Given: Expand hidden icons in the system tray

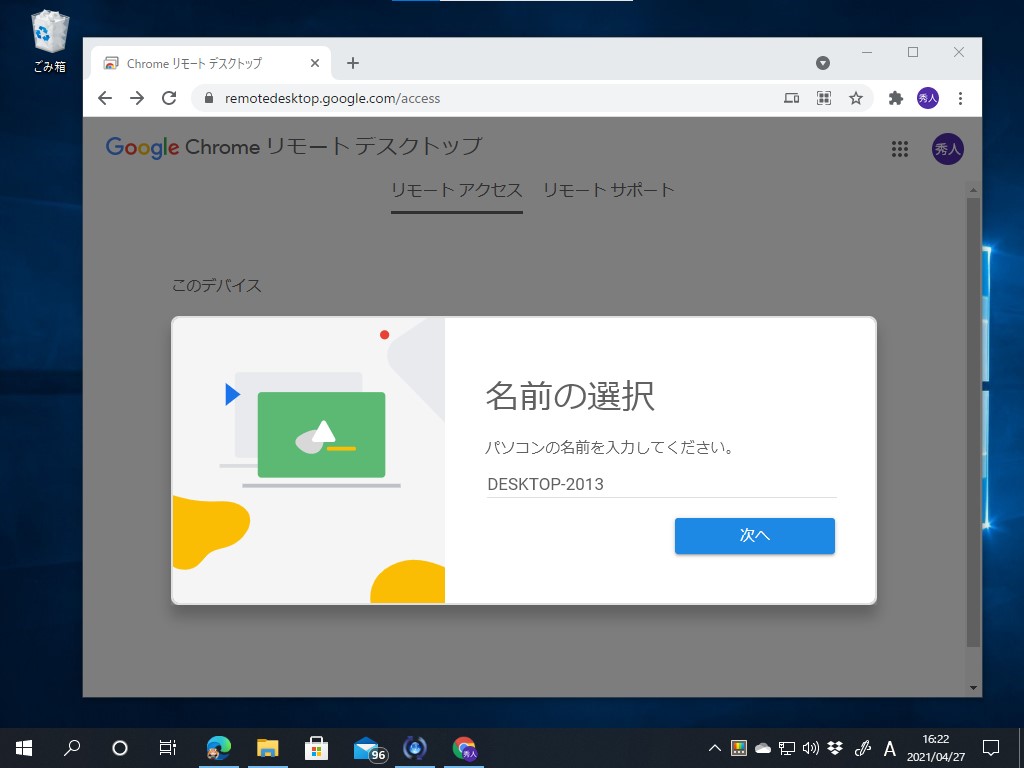Looking at the screenshot, I should (x=714, y=747).
